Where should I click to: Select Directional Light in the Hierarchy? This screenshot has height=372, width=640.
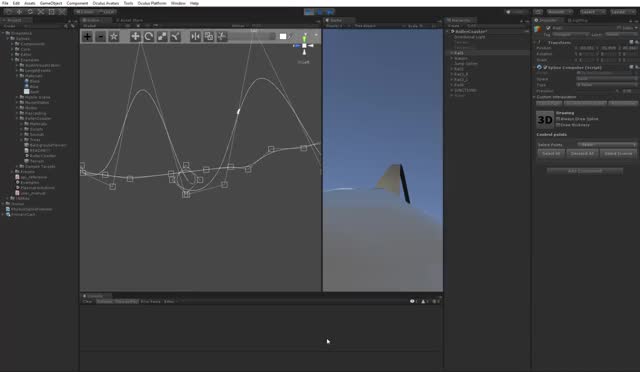(469, 37)
